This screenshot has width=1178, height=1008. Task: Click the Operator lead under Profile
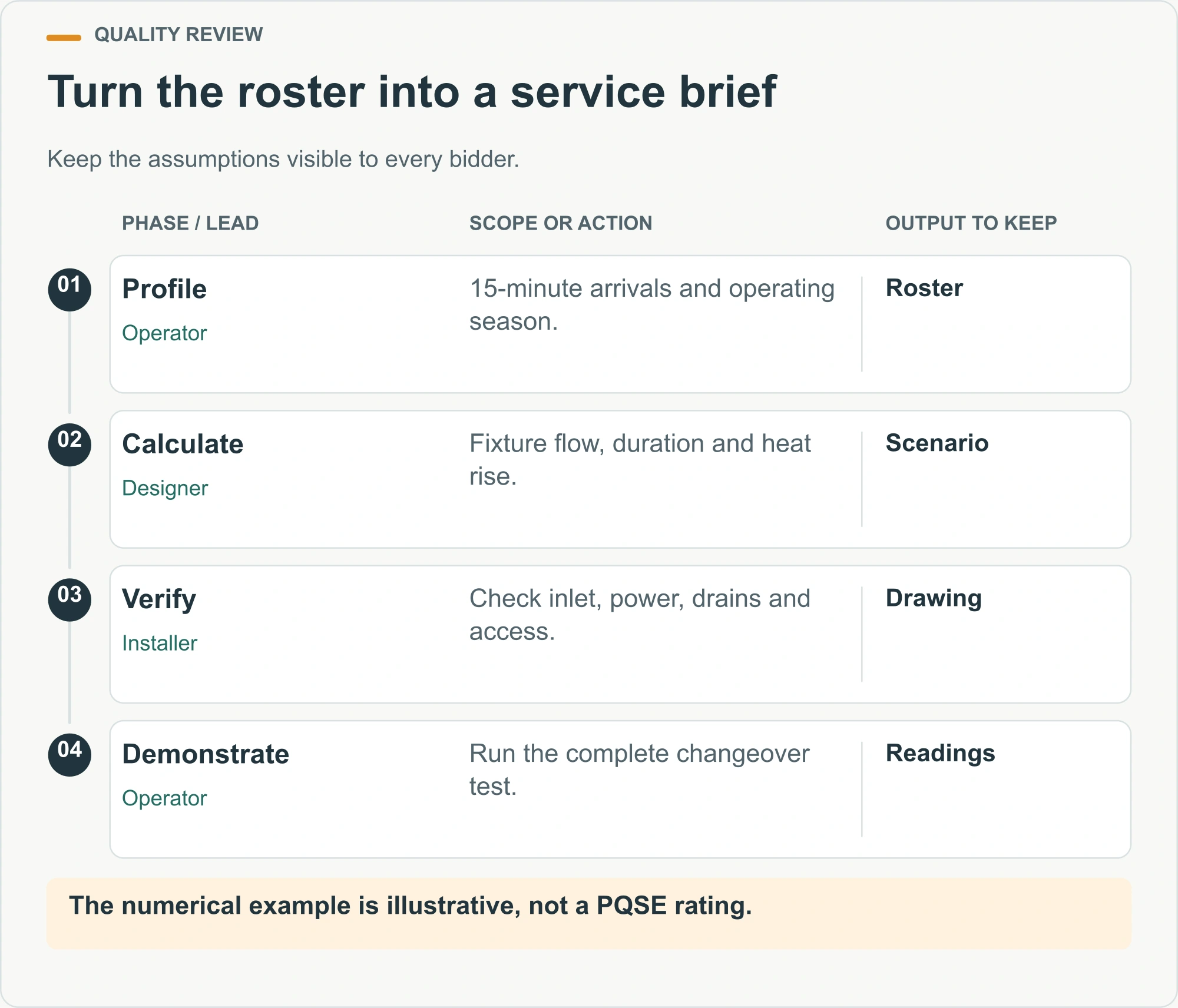tap(164, 333)
